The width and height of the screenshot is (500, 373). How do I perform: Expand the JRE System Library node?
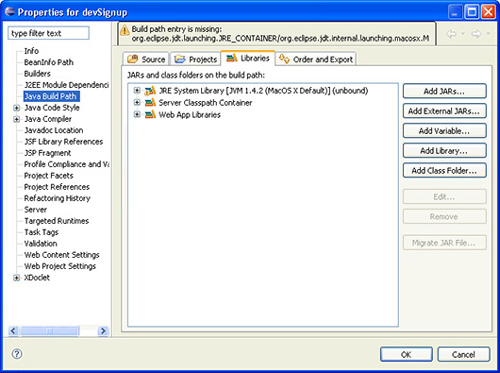click(x=137, y=90)
